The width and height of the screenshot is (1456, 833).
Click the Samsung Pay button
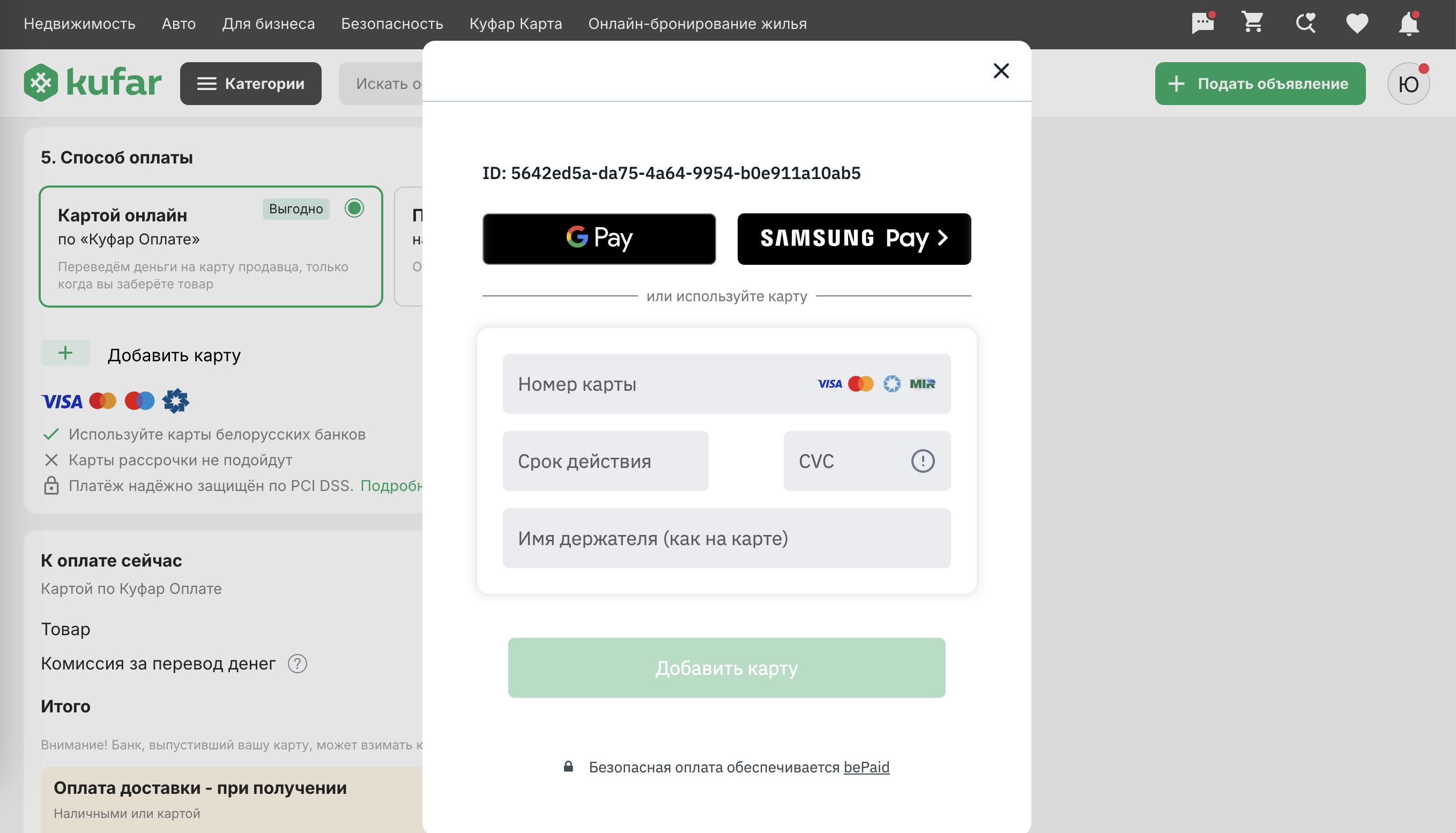click(853, 239)
